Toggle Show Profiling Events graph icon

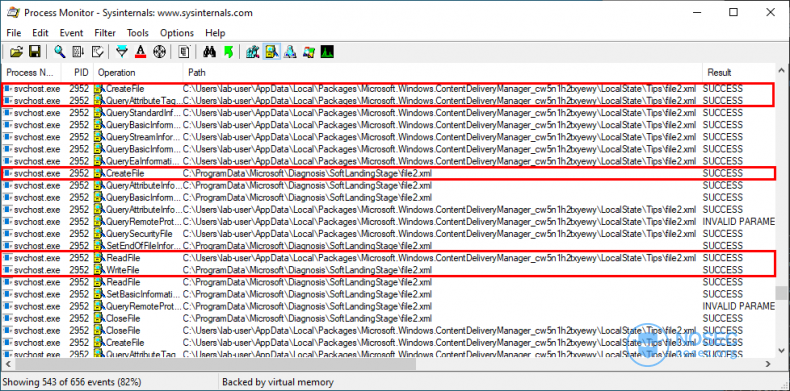[x=327, y=51]
